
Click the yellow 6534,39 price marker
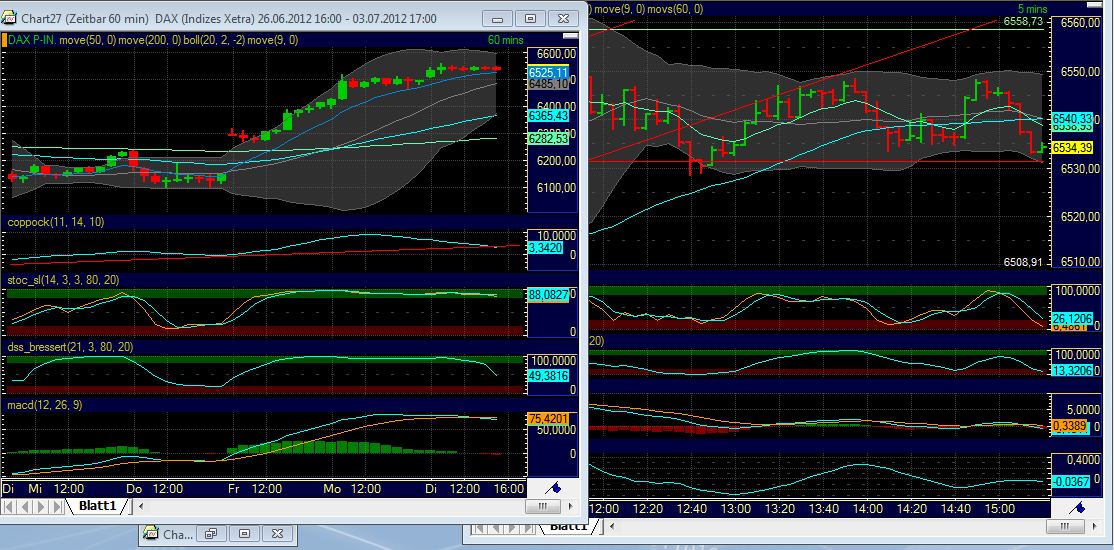click(x=1072, y=148)
